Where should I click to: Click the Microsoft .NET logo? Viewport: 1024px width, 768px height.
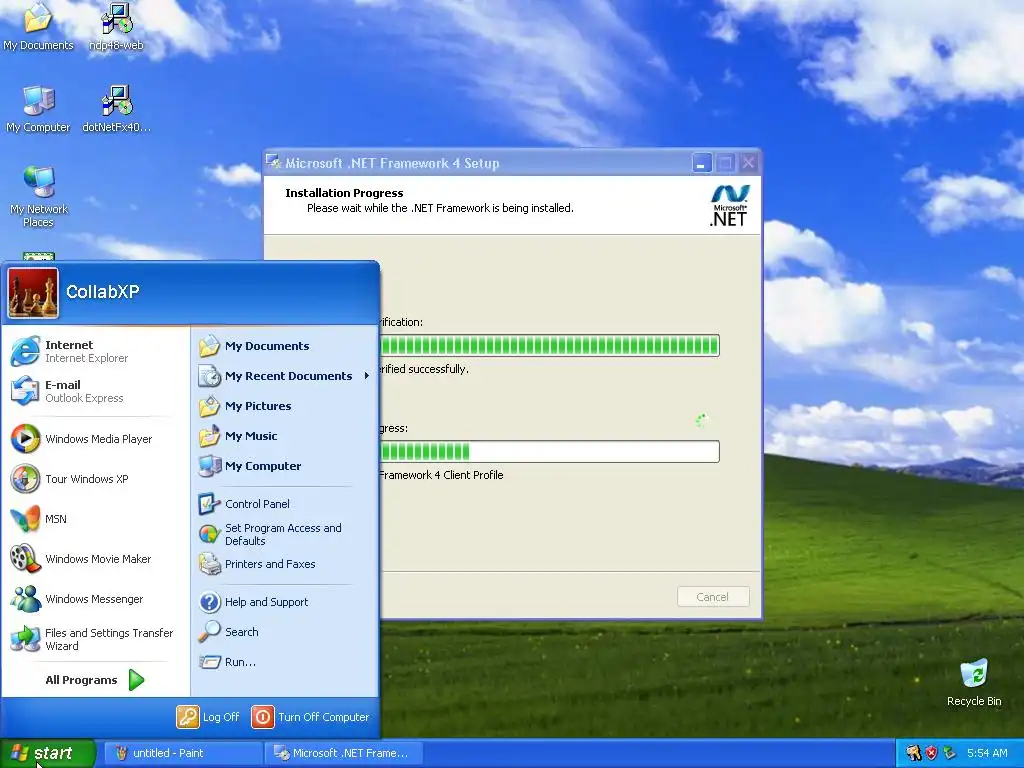(729, 205)
